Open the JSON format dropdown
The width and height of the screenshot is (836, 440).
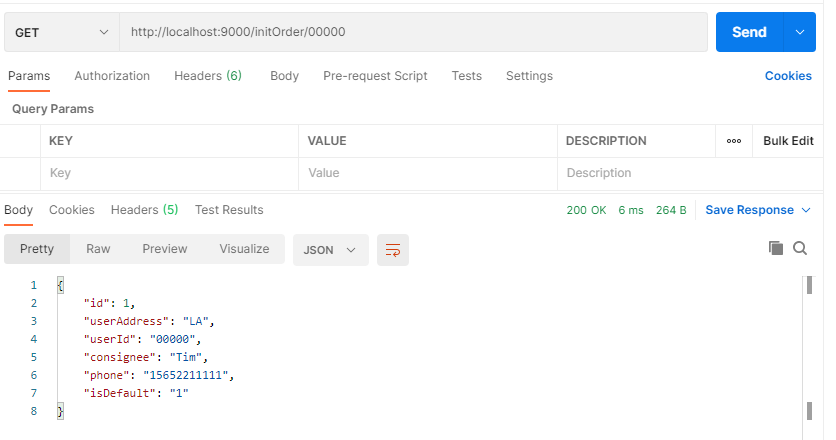[x=331, y=250]
